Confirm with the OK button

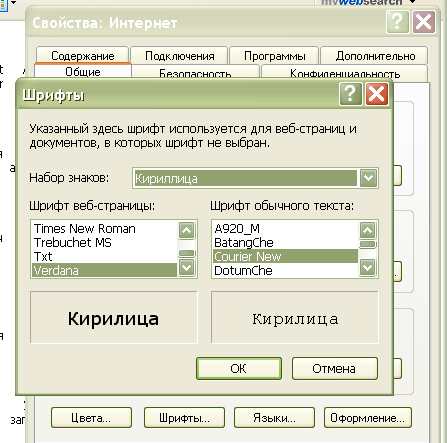pyautogui.click(x=239, y=368)
